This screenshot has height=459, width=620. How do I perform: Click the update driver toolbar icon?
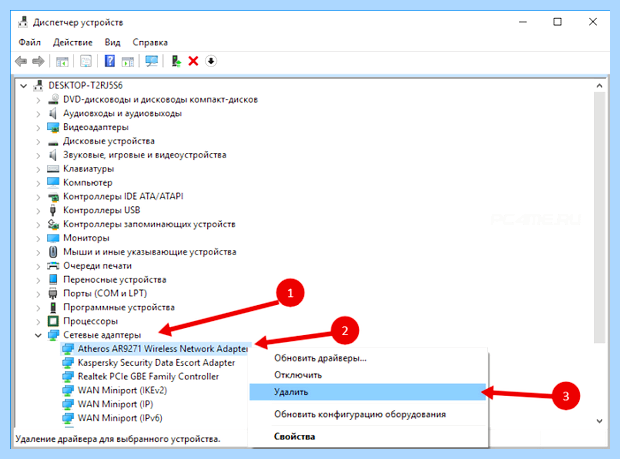click(176, 61)
